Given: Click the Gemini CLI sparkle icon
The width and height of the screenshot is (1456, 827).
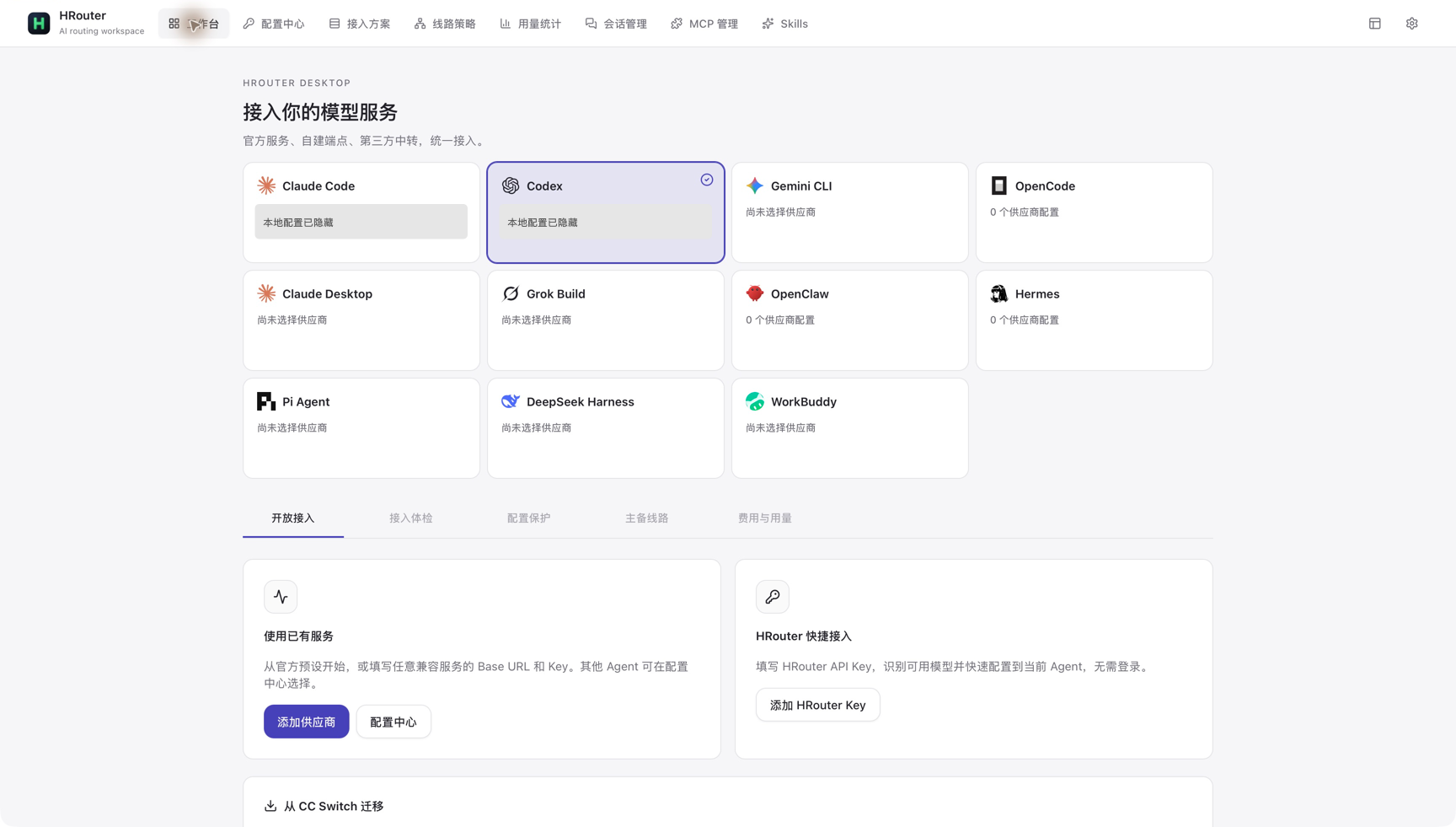Looking at the screenshot, I should click(x=755, y=185).
